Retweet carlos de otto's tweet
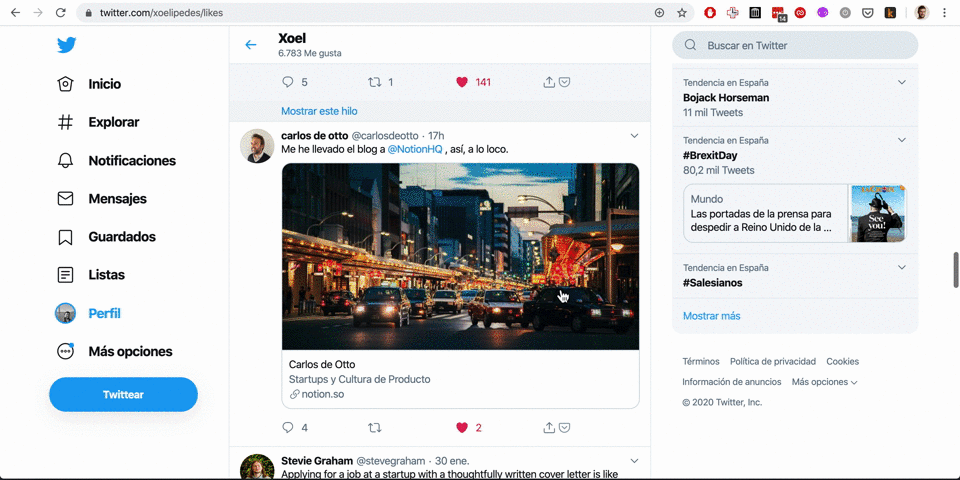 coord(374,427)
